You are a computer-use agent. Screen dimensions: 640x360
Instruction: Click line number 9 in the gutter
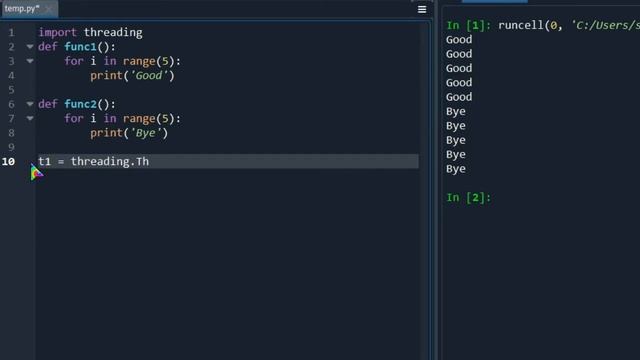11,147
